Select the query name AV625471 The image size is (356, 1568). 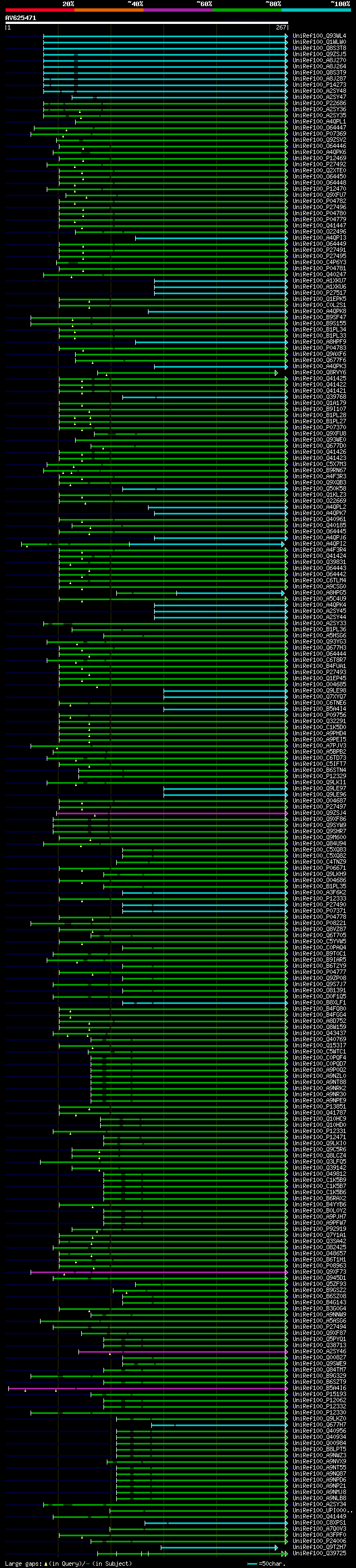tap(21, 18)
